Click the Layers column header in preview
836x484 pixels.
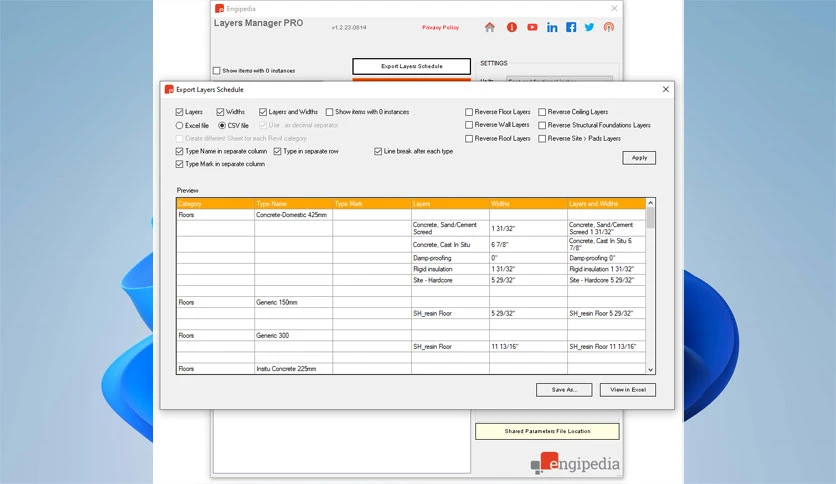[x=450, y=204]
